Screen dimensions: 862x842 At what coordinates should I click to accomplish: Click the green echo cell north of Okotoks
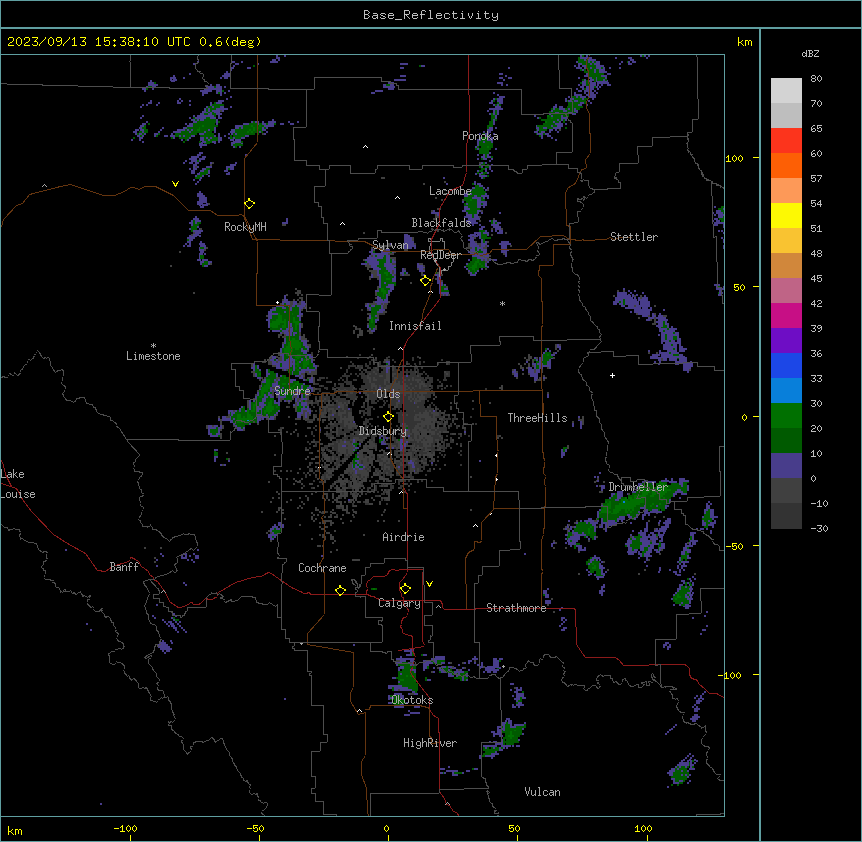coord(407,675)
